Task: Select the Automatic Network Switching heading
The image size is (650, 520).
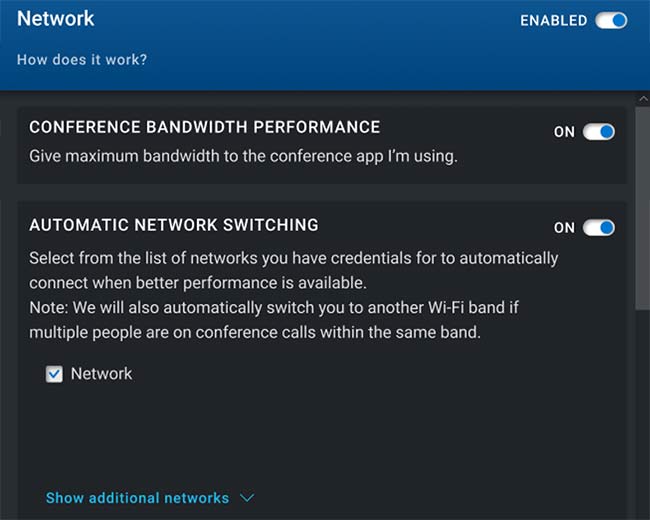Action: point(174,225)
